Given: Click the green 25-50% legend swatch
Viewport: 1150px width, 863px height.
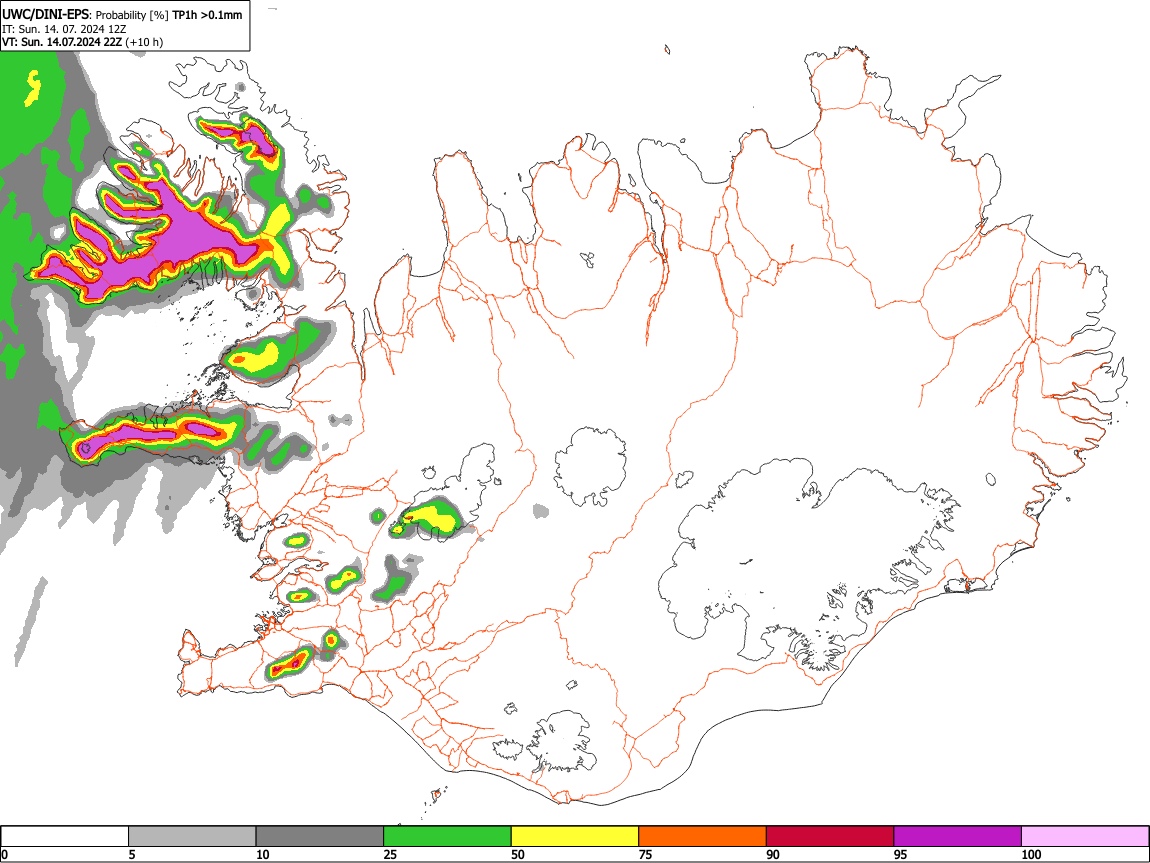Looking at the screenshot, I should [x=447, y=837].
